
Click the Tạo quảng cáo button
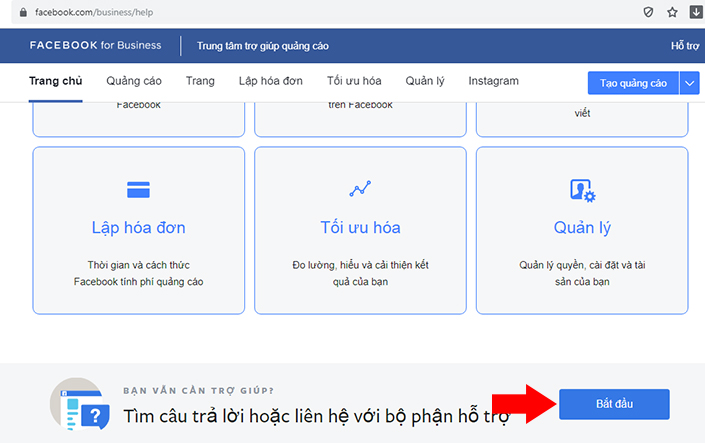pyautogui.click(x=633, y=83)
